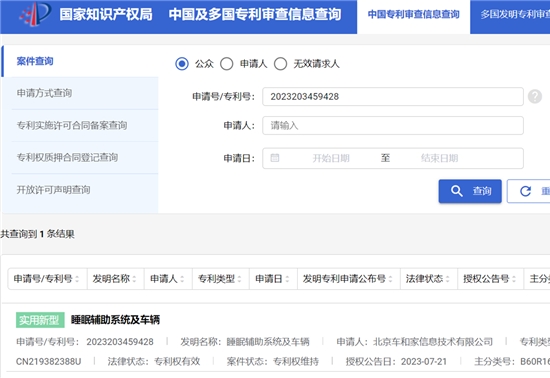
Task: Click applicant 北京车和家信息技术有限公司
Action: pyautogui.click(x=432, y=342)
